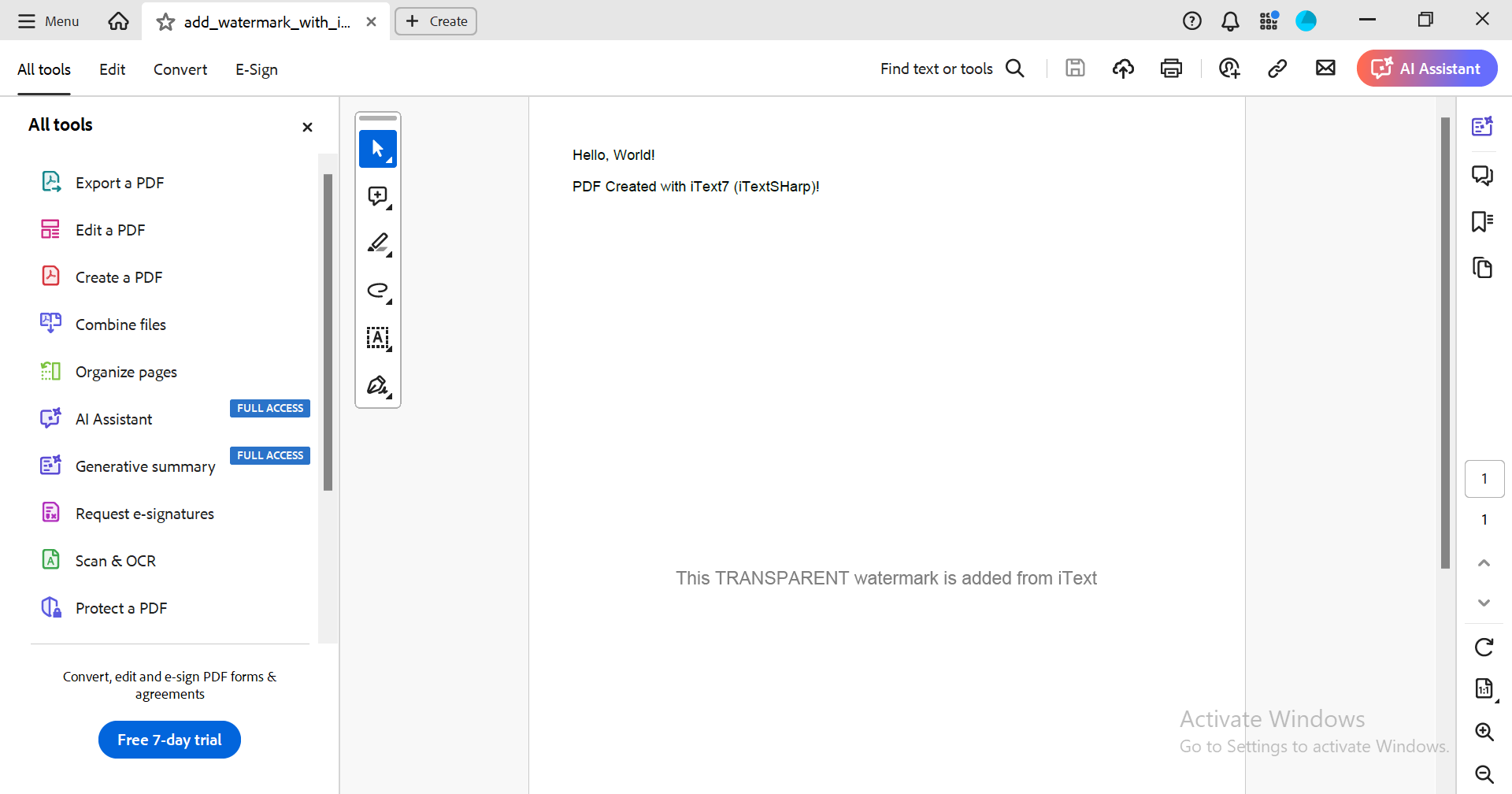Go to previous page with up chevron
Screen dimensions: 1512x794
pos(1484,562)
